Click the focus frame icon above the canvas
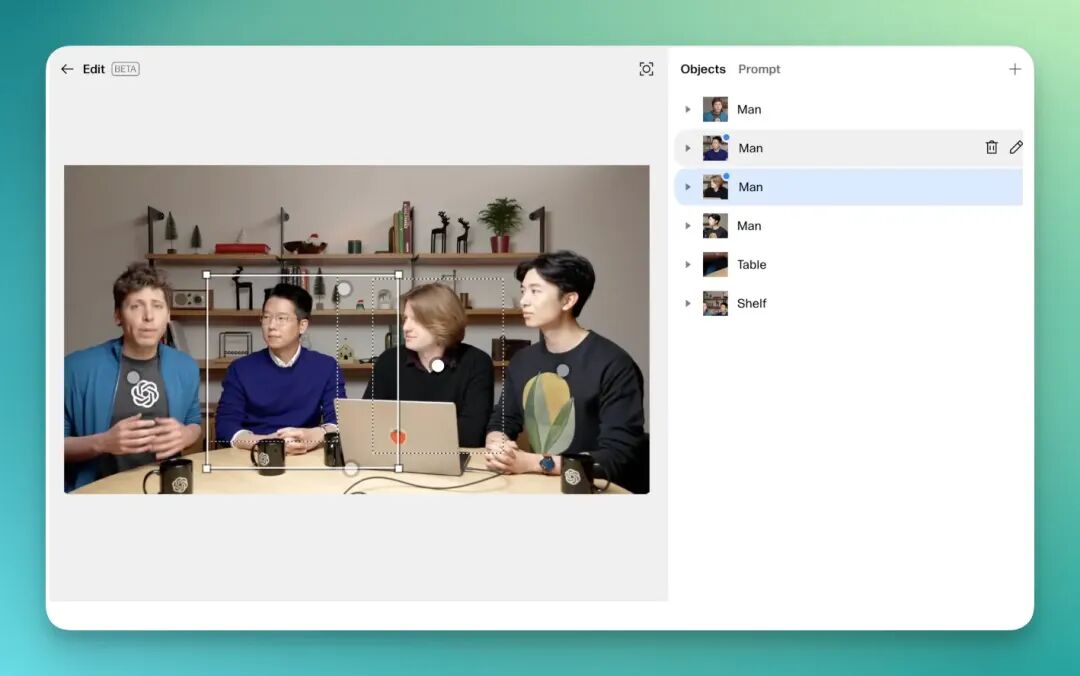 (646, 69)
